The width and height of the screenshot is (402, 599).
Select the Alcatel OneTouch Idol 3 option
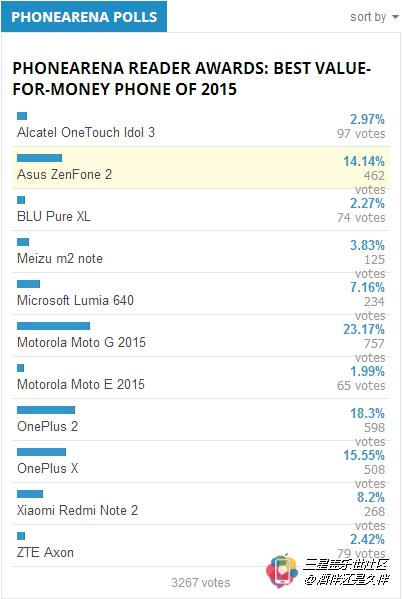[x=201, y=126]
